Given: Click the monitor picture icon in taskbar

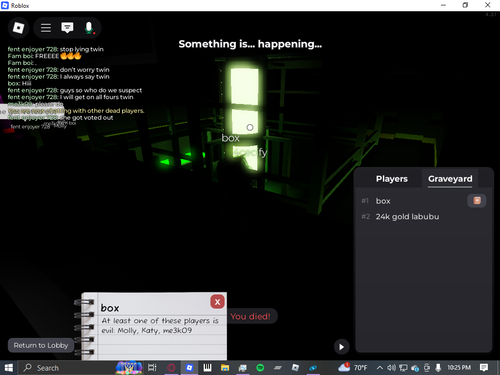Looking at the screenshot, I should [x=243, y=368].
